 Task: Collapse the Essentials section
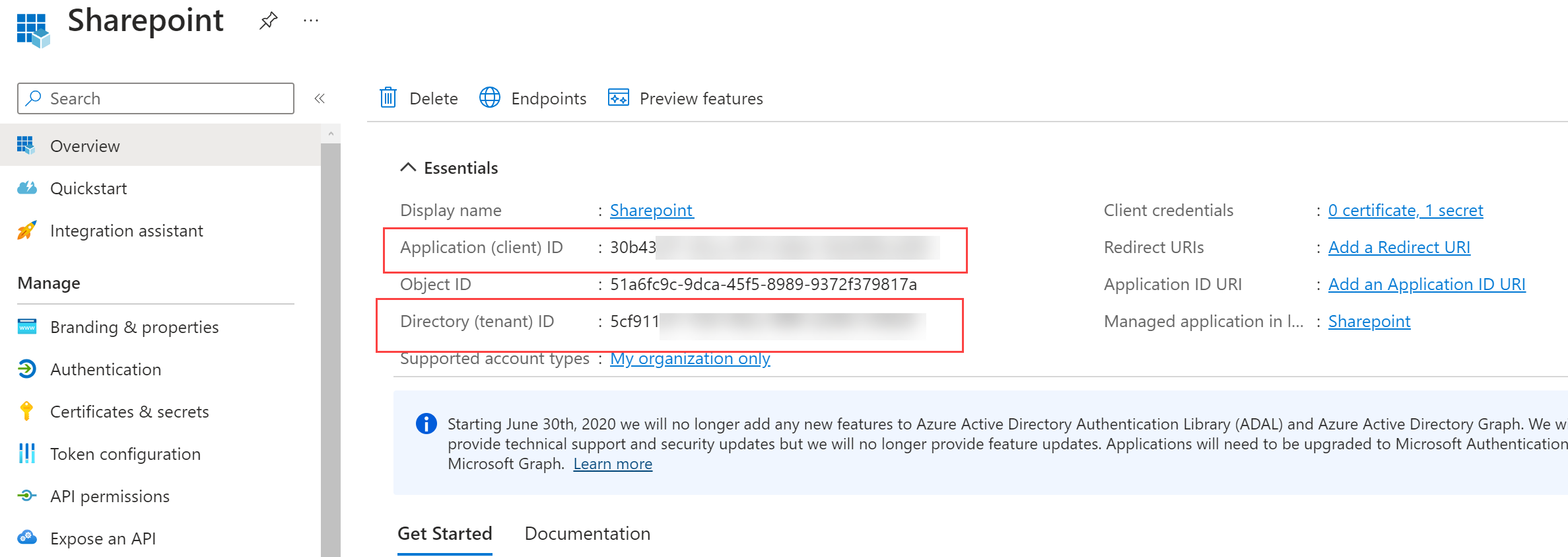408,168
